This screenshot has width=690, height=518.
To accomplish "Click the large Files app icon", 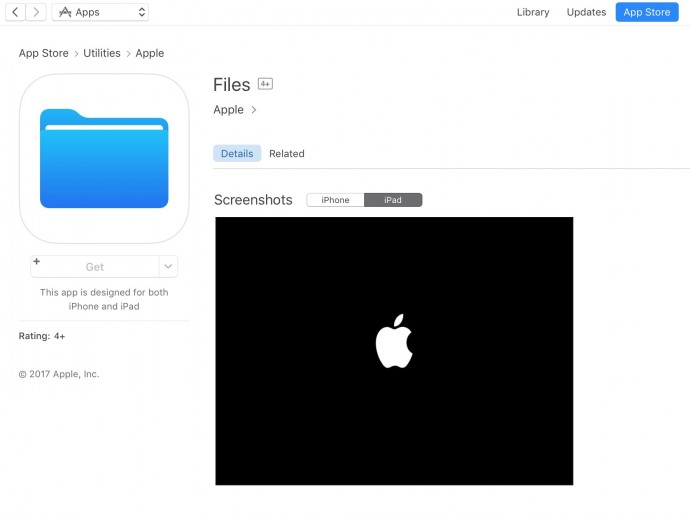I will (x=104, y=159).
